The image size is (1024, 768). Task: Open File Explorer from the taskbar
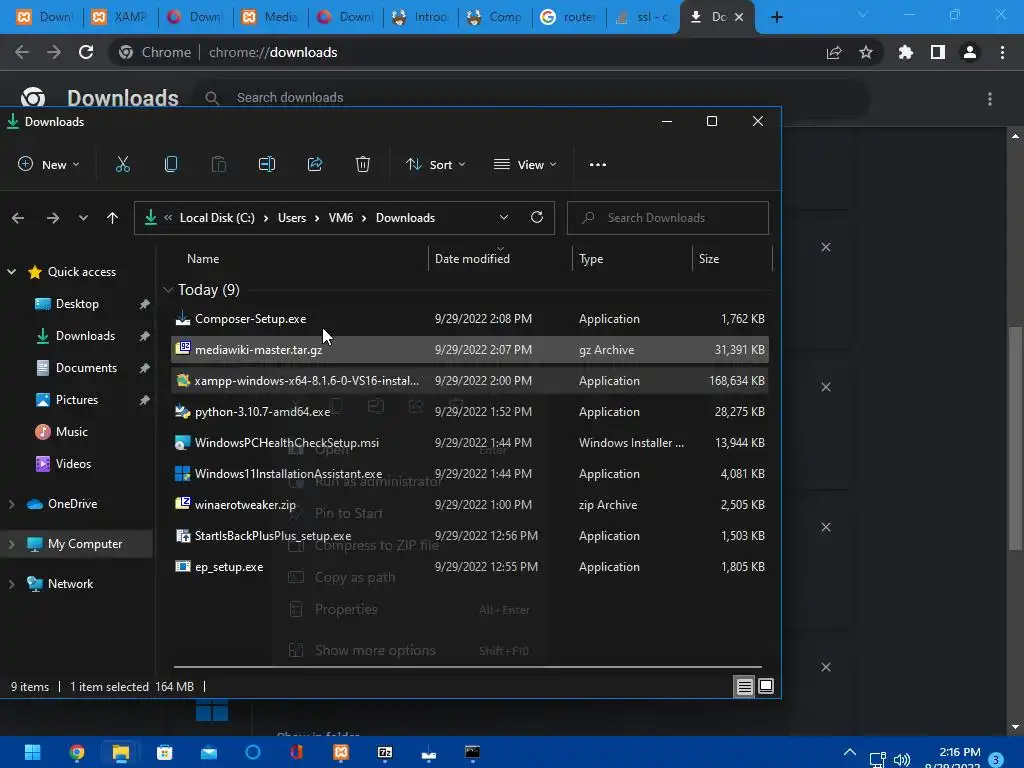121,752
